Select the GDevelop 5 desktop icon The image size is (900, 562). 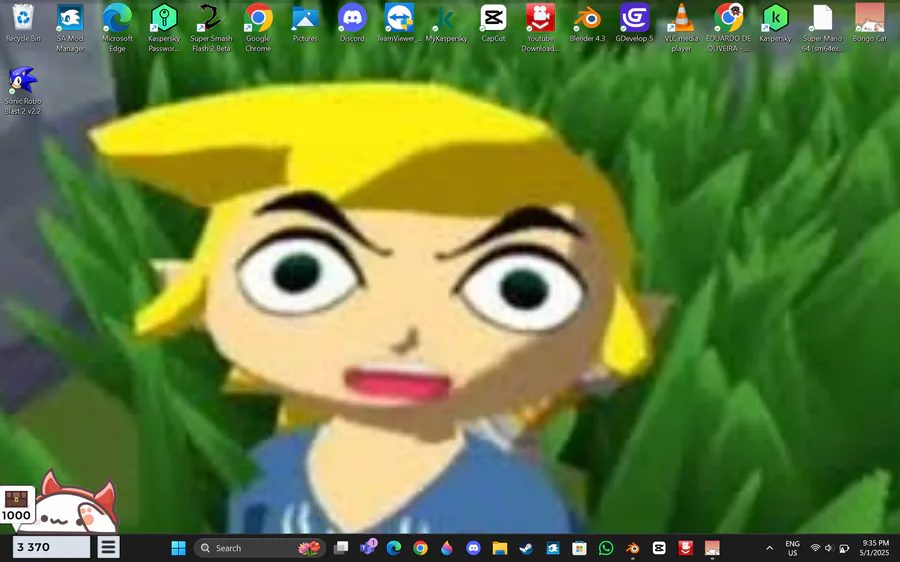coord(634,23)
